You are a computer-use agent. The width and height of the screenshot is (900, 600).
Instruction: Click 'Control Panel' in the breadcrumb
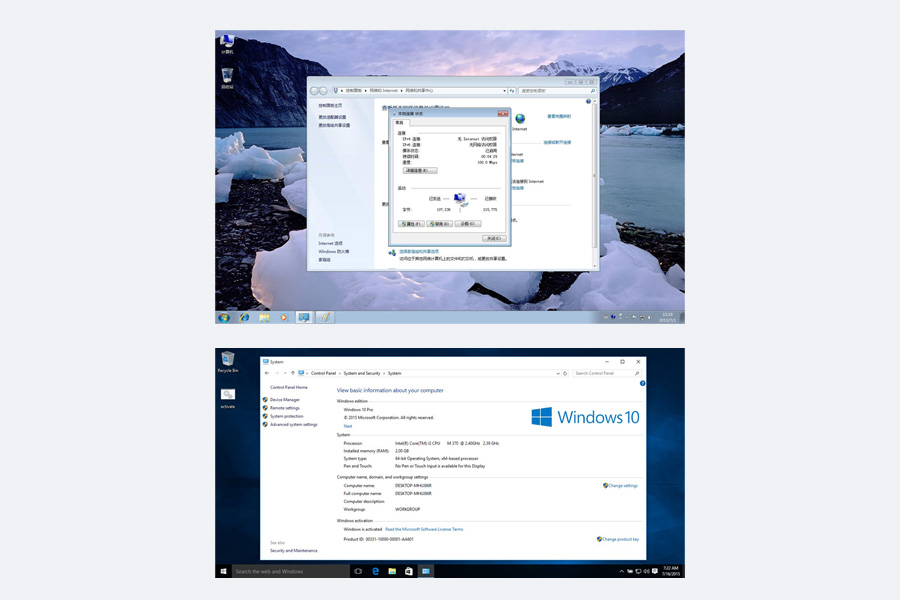coord(323,373)
